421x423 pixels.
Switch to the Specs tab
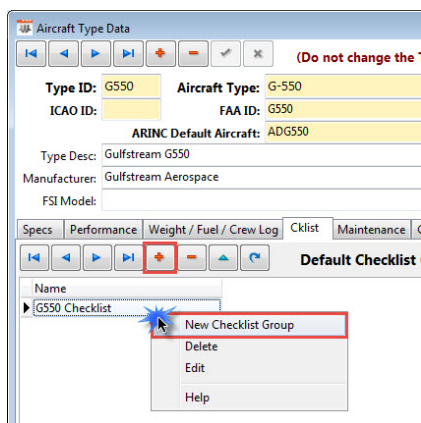39,230
